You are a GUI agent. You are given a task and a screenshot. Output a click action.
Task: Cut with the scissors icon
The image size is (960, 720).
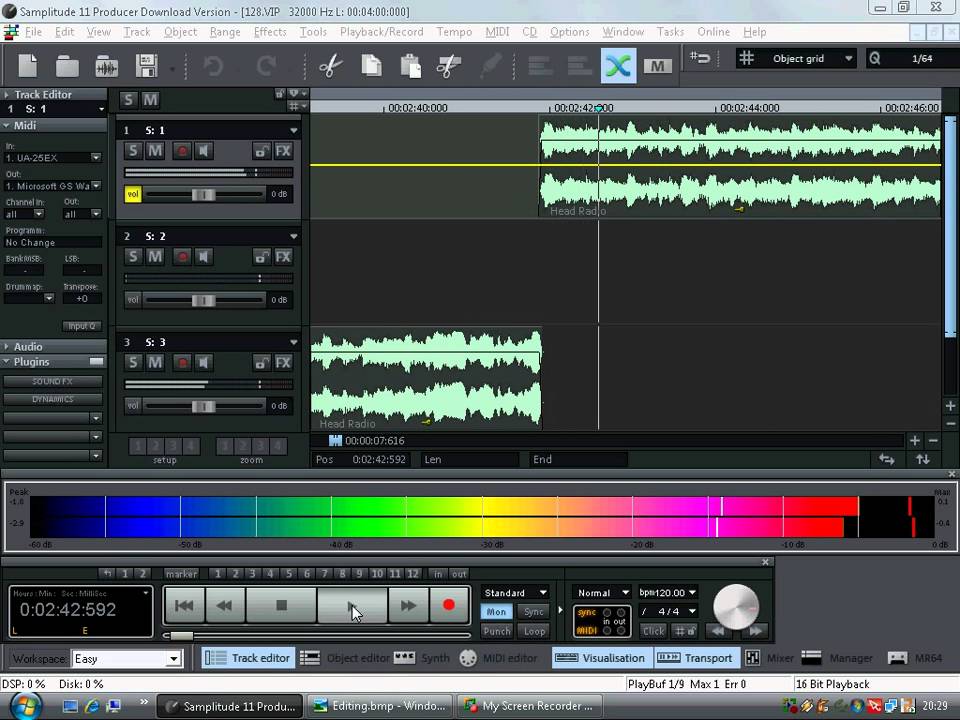click(x=331, y=65)
